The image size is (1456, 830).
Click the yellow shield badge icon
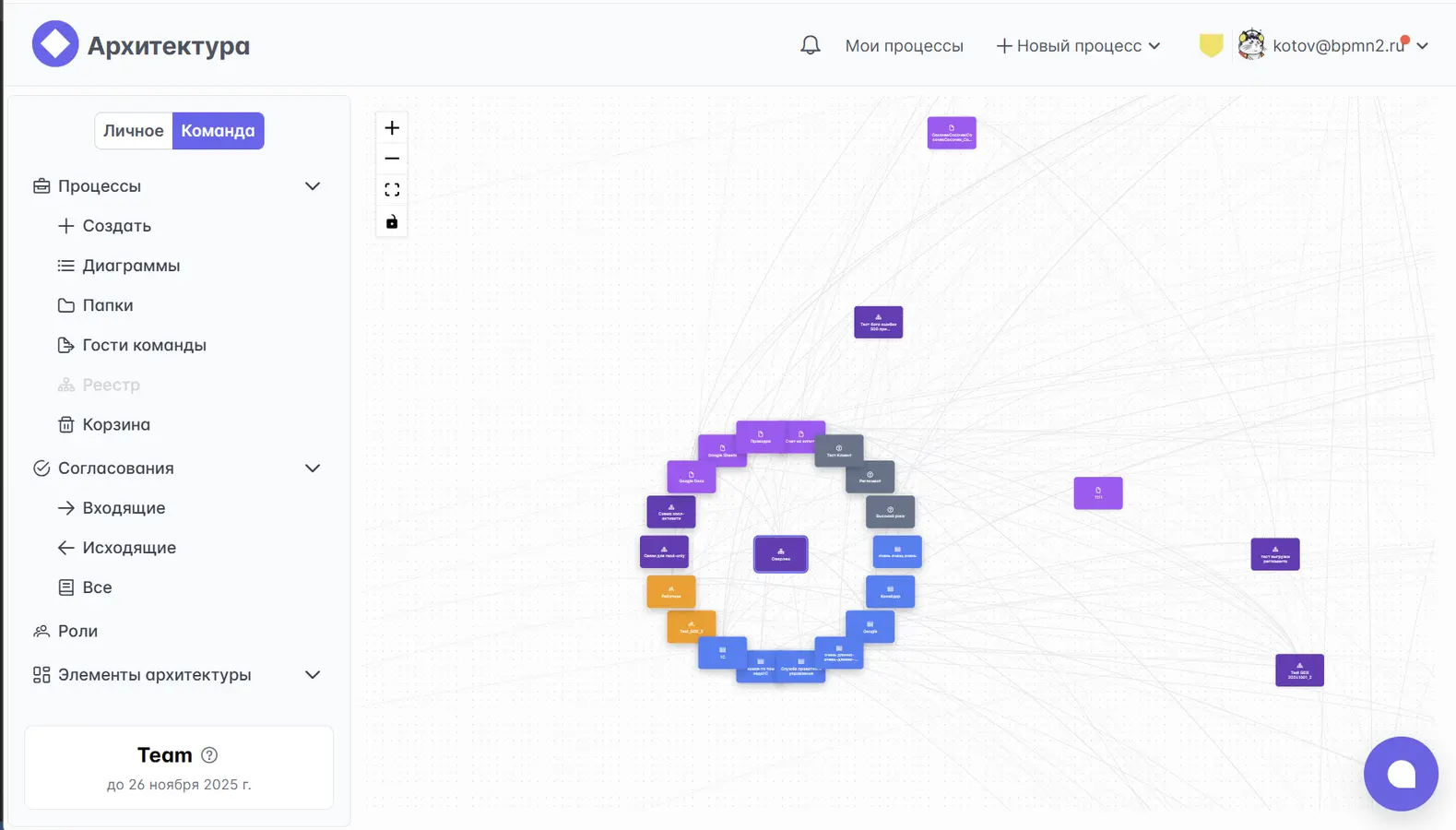pyautogui.click(x=1211, y=45)
